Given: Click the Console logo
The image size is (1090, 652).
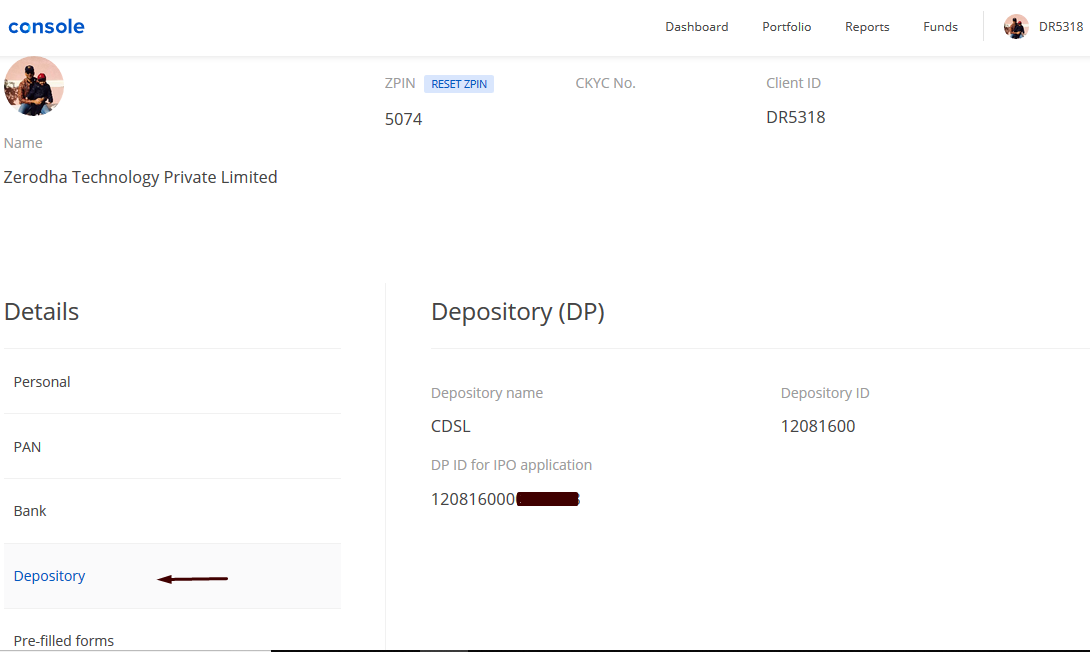Looking at the screenshot, I should click(x=46, y=26).
